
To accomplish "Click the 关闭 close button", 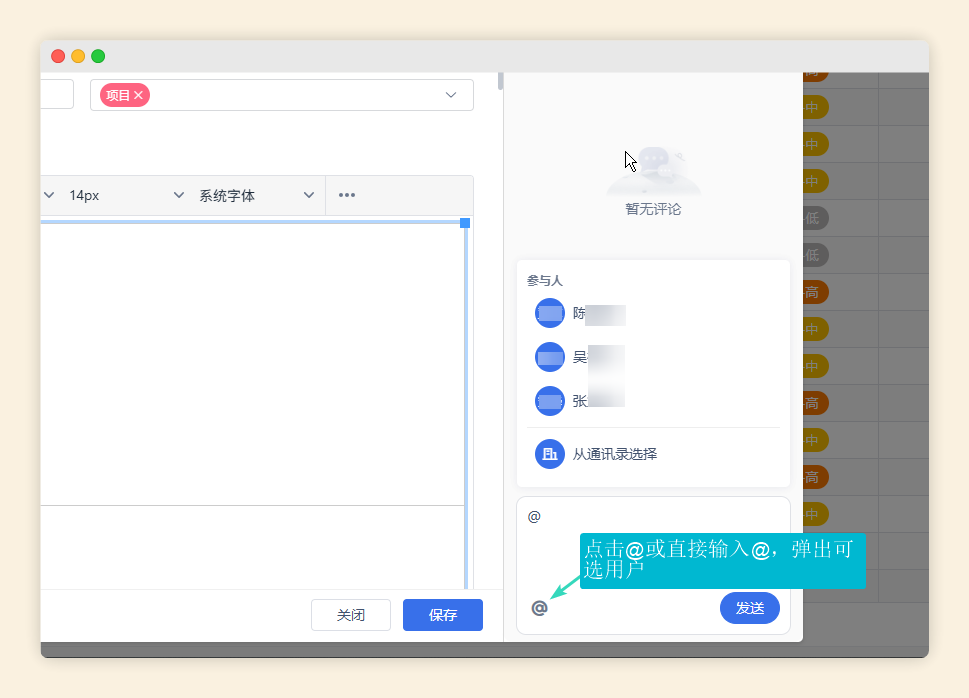I will [x=351, y=614].
